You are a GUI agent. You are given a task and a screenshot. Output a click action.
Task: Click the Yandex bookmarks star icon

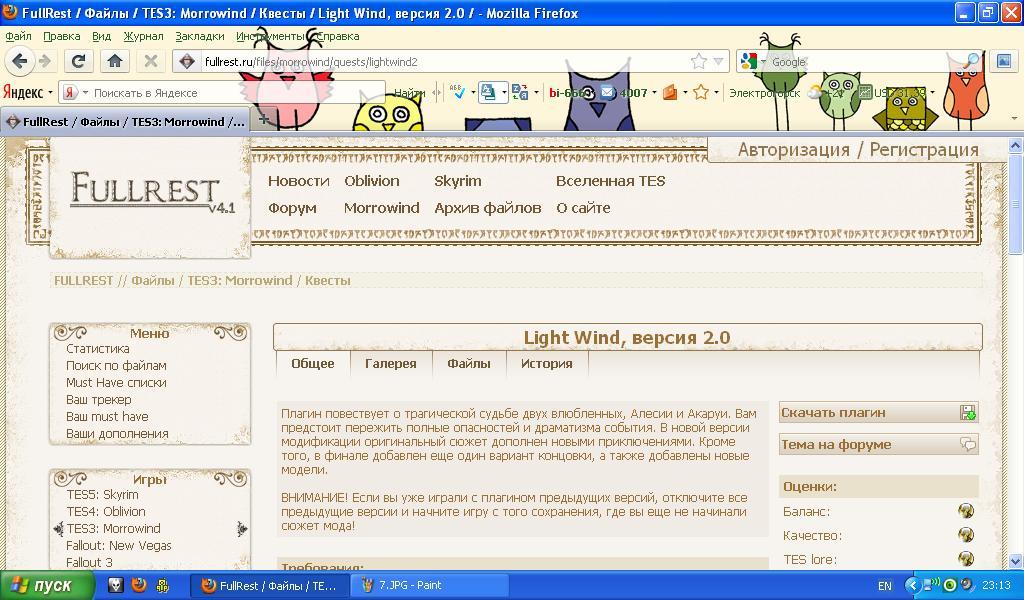[x=701, y=93]
